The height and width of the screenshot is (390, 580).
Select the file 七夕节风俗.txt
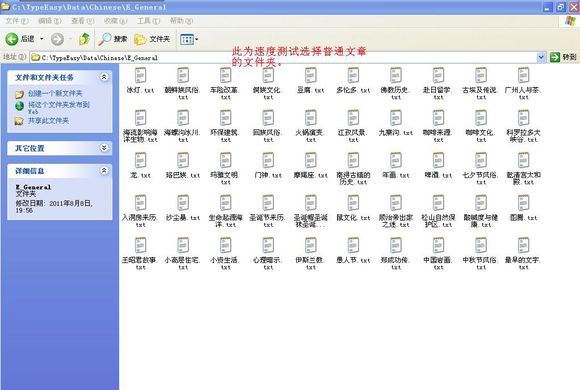point(480,168)
